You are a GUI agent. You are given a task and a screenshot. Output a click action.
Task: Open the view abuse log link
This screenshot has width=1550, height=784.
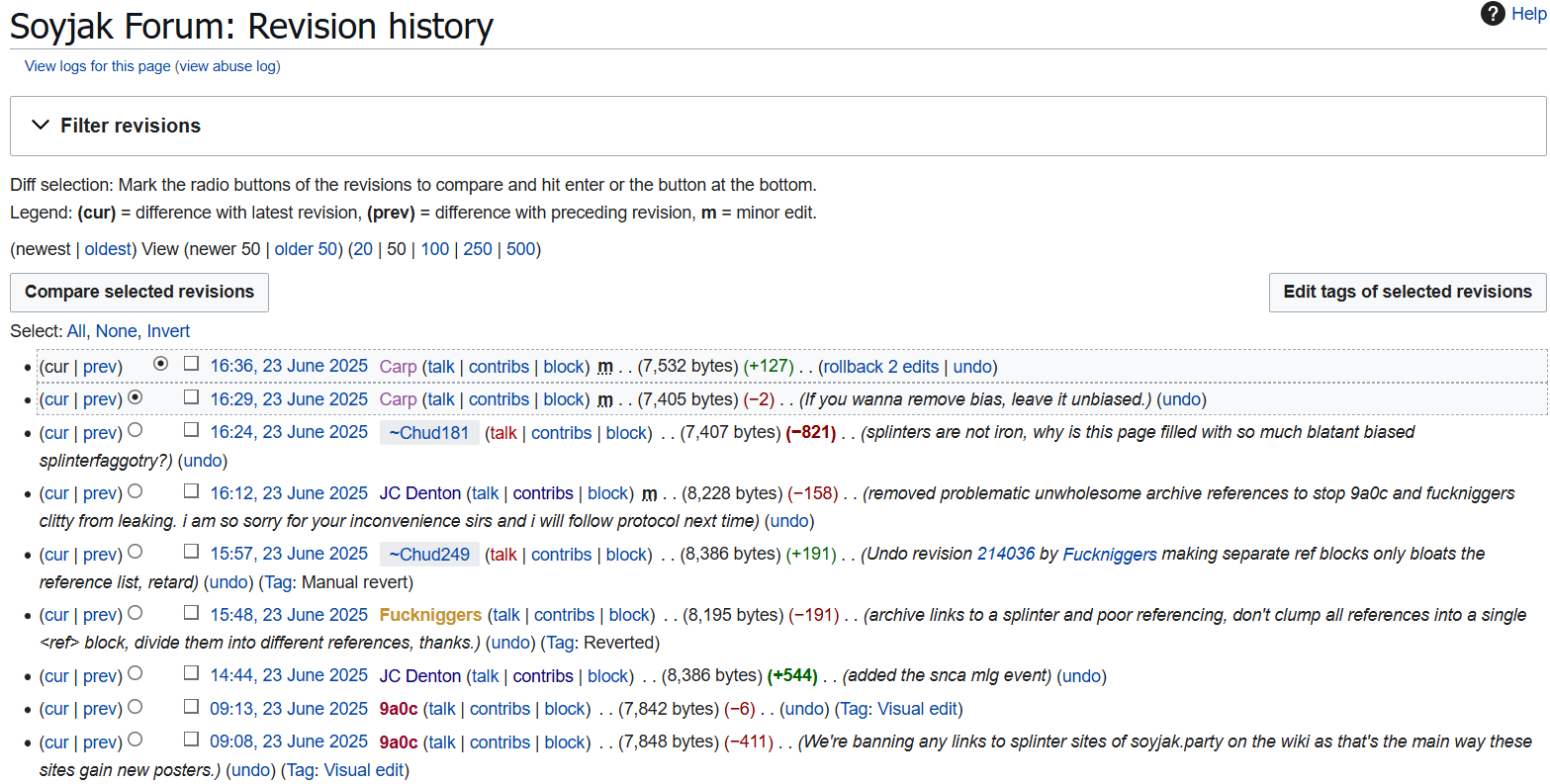229,66
